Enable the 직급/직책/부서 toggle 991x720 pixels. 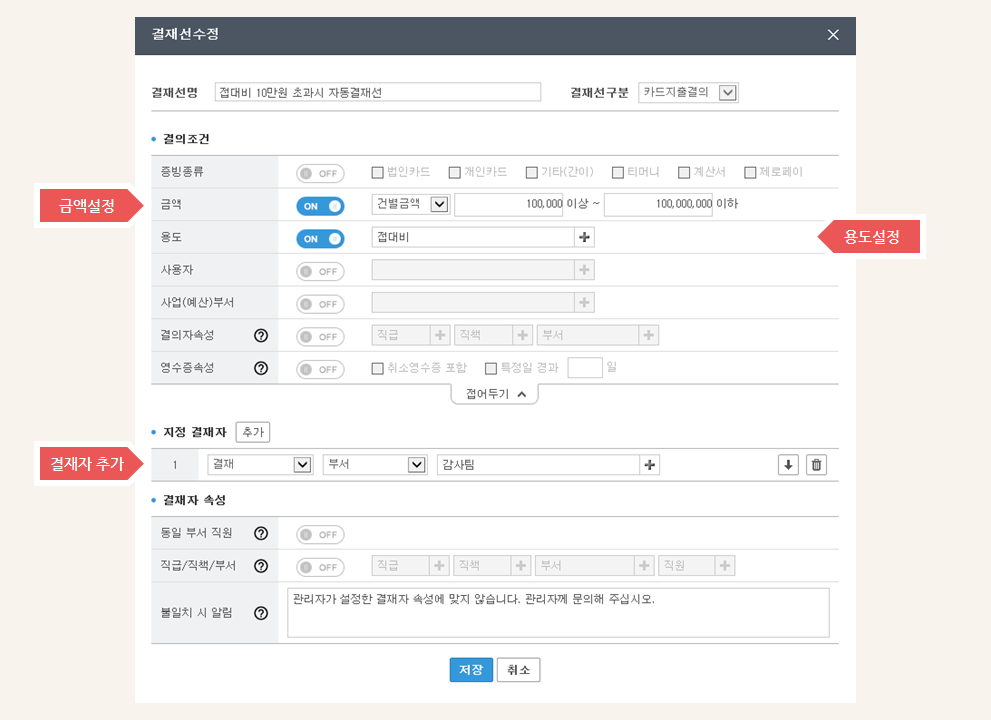pos(320,567)
